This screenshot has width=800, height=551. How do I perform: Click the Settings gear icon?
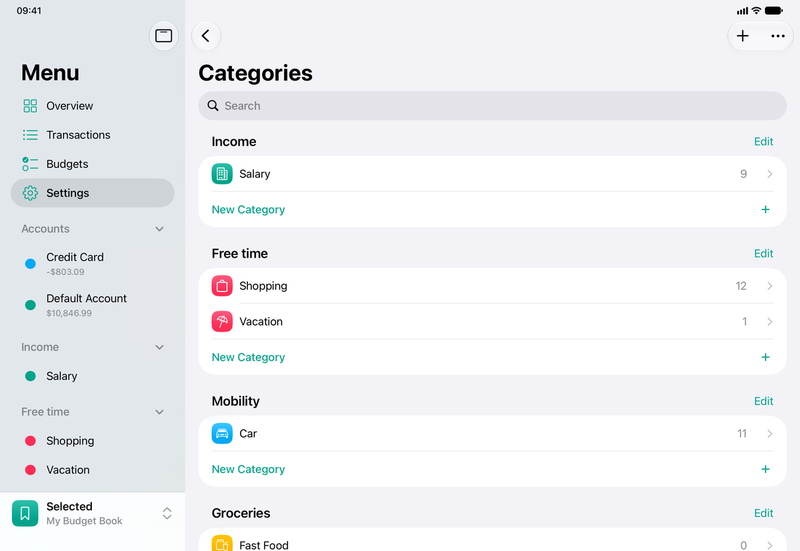(x=30, y=193)
